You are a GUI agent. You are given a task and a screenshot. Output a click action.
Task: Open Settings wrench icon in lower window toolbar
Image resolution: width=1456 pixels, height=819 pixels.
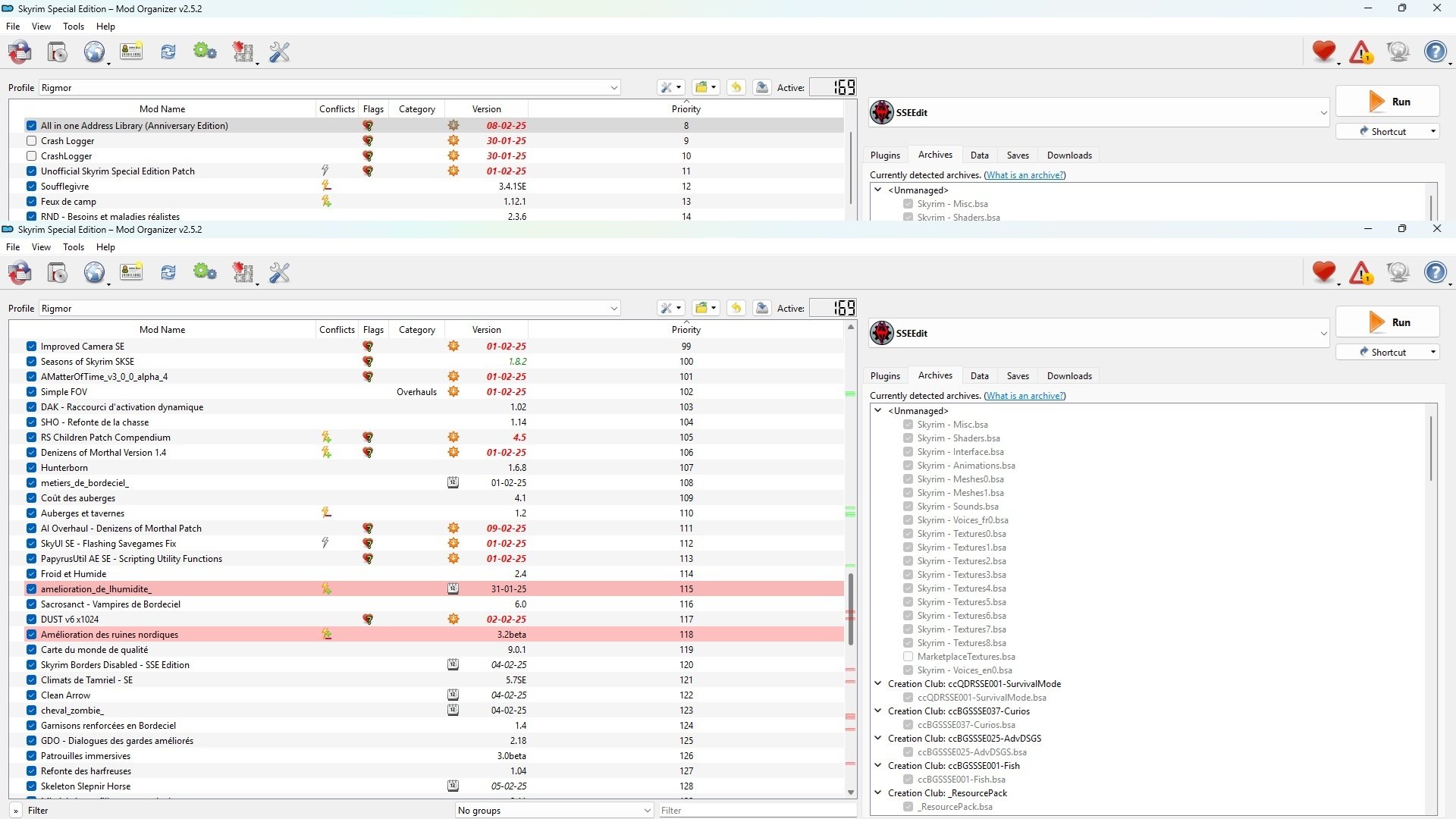pyautogui.click(x=280, y=272)
